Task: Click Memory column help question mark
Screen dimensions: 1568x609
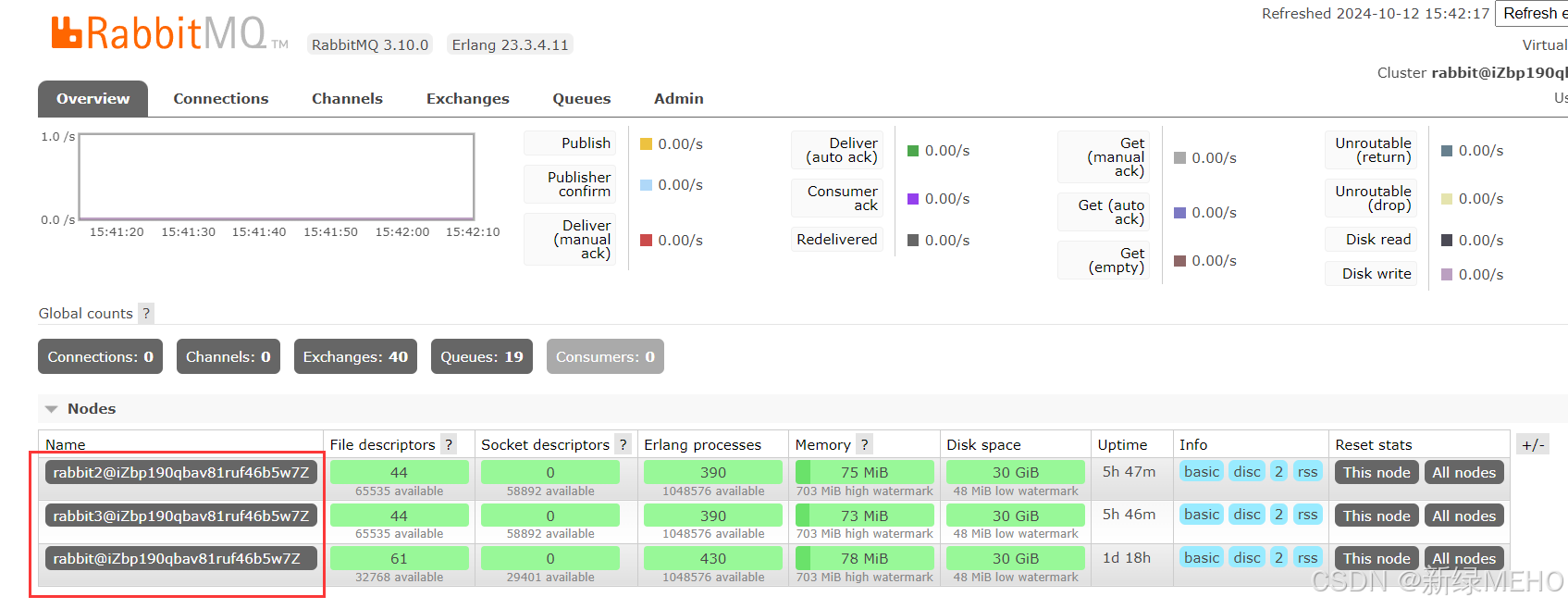Action: click(x=864, y=445)
